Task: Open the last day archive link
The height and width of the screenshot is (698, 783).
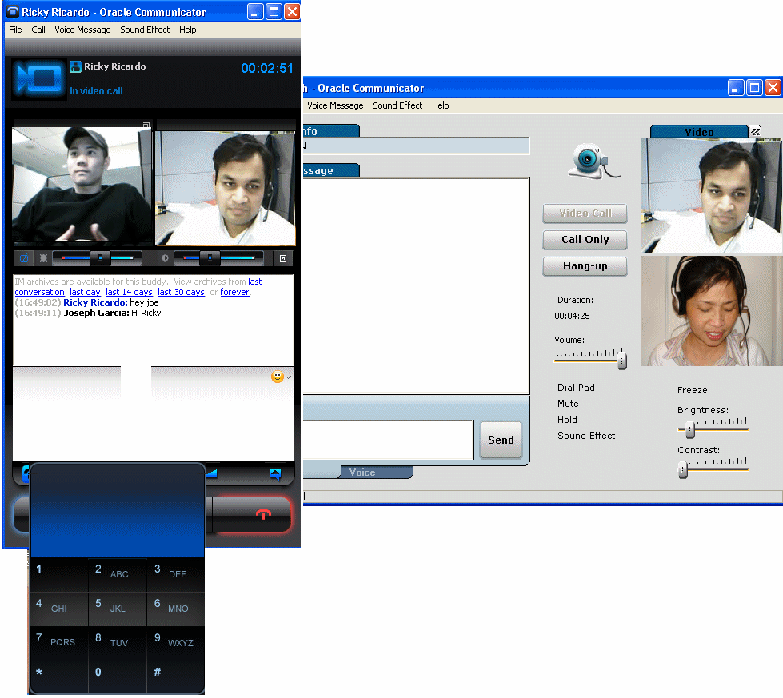Action: point(85,292)
